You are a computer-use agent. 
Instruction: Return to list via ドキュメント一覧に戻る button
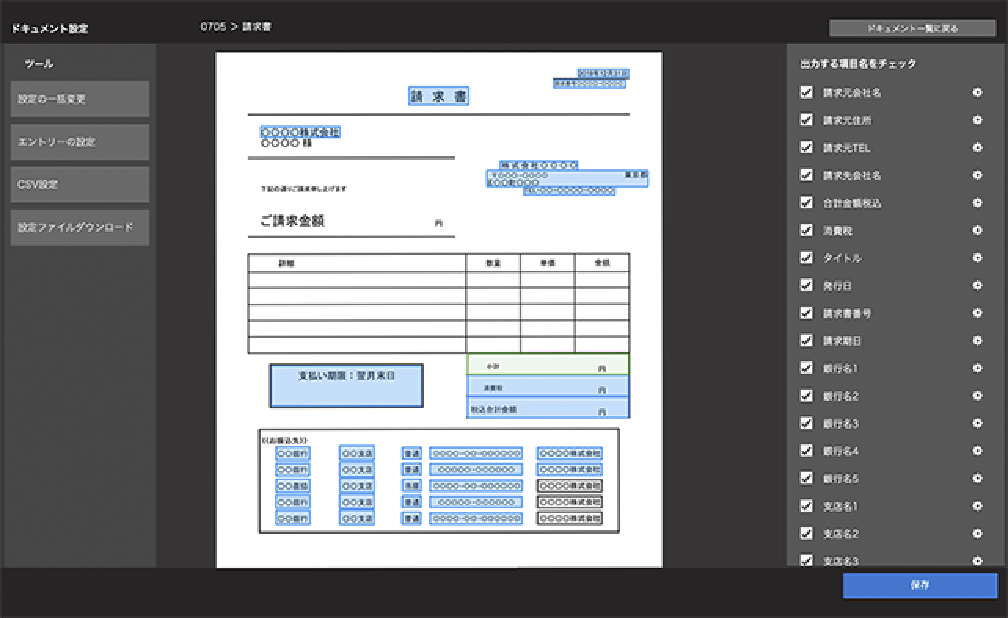912,29
